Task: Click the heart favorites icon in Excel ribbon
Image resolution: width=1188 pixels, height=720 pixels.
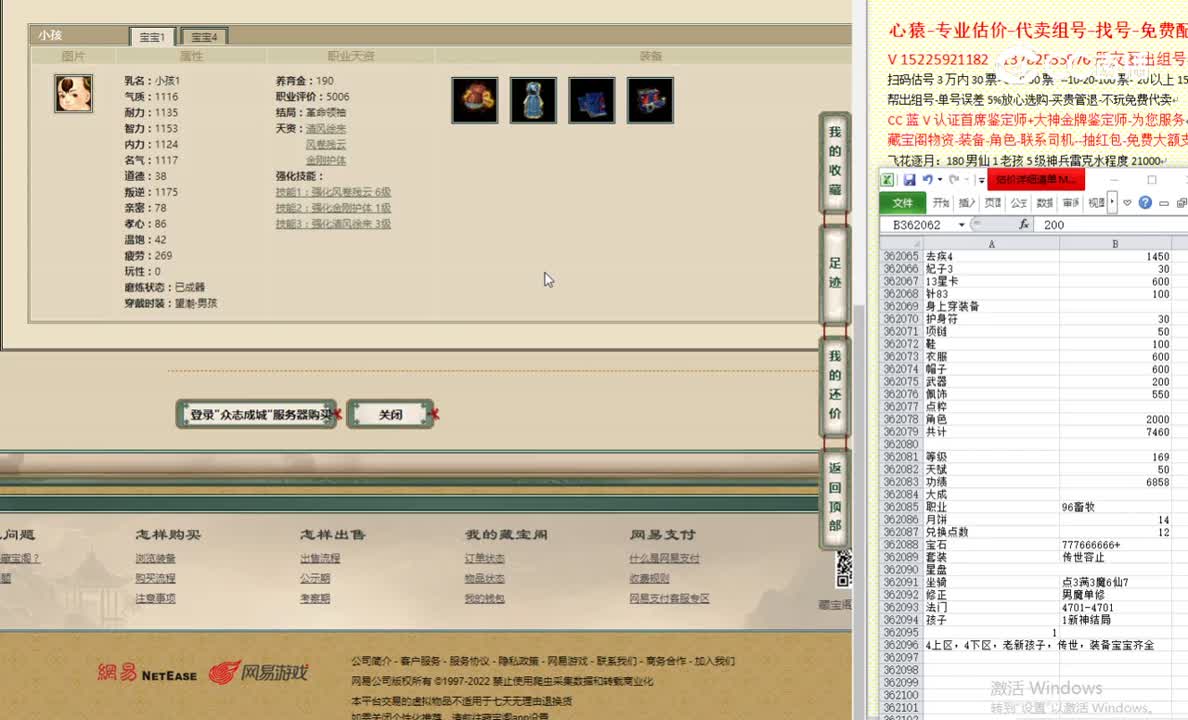Action: 1127,202
